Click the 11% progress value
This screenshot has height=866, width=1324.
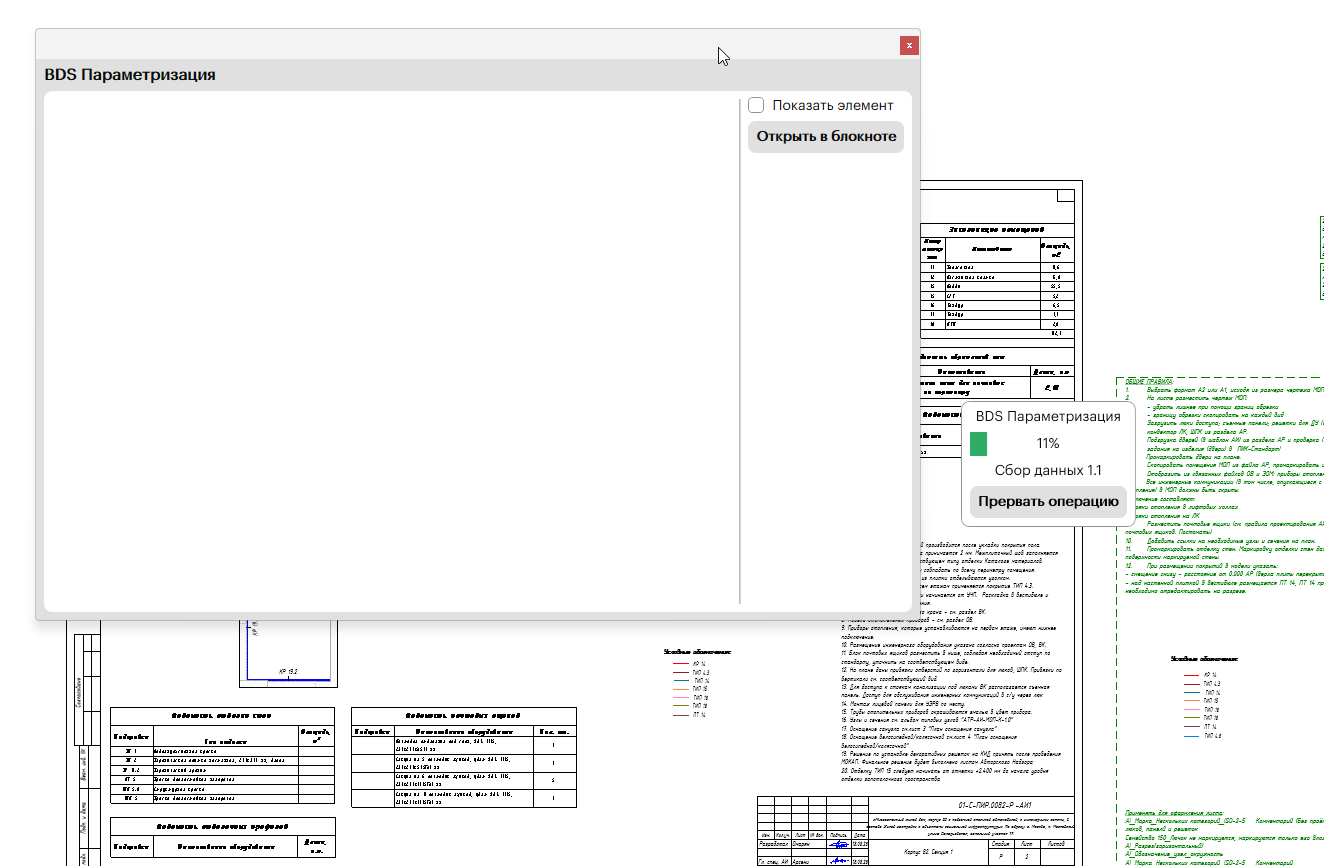pyautogui.click(x=1047, y=443)
